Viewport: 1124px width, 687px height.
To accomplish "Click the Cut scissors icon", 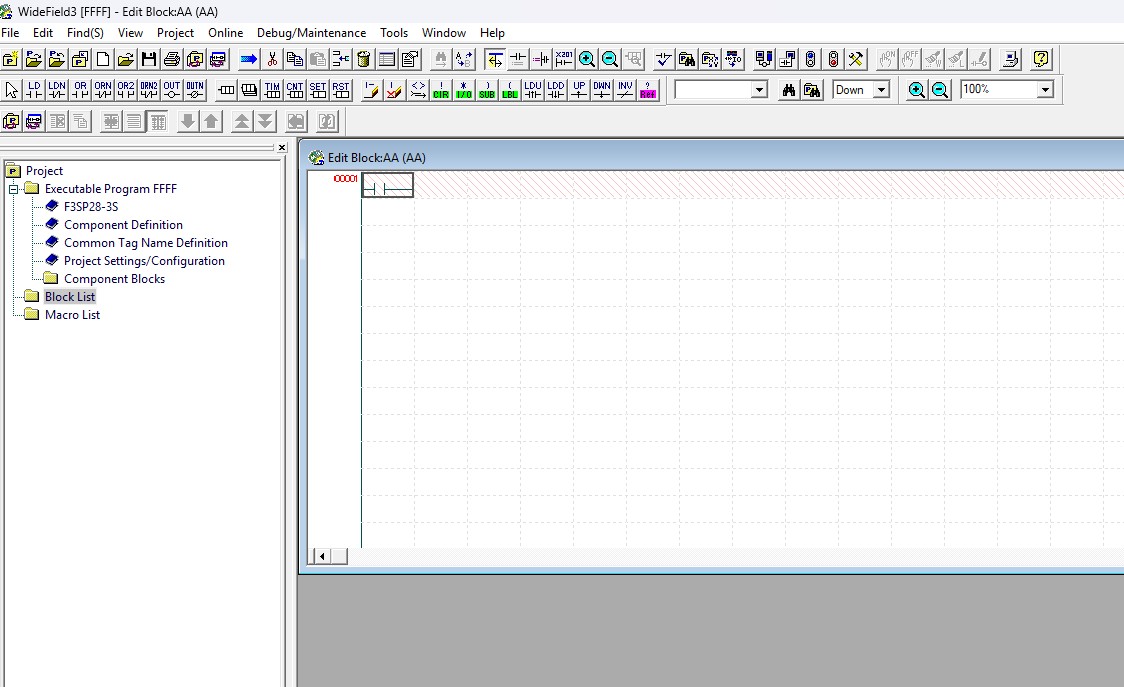I will click(x=272, y=59).
